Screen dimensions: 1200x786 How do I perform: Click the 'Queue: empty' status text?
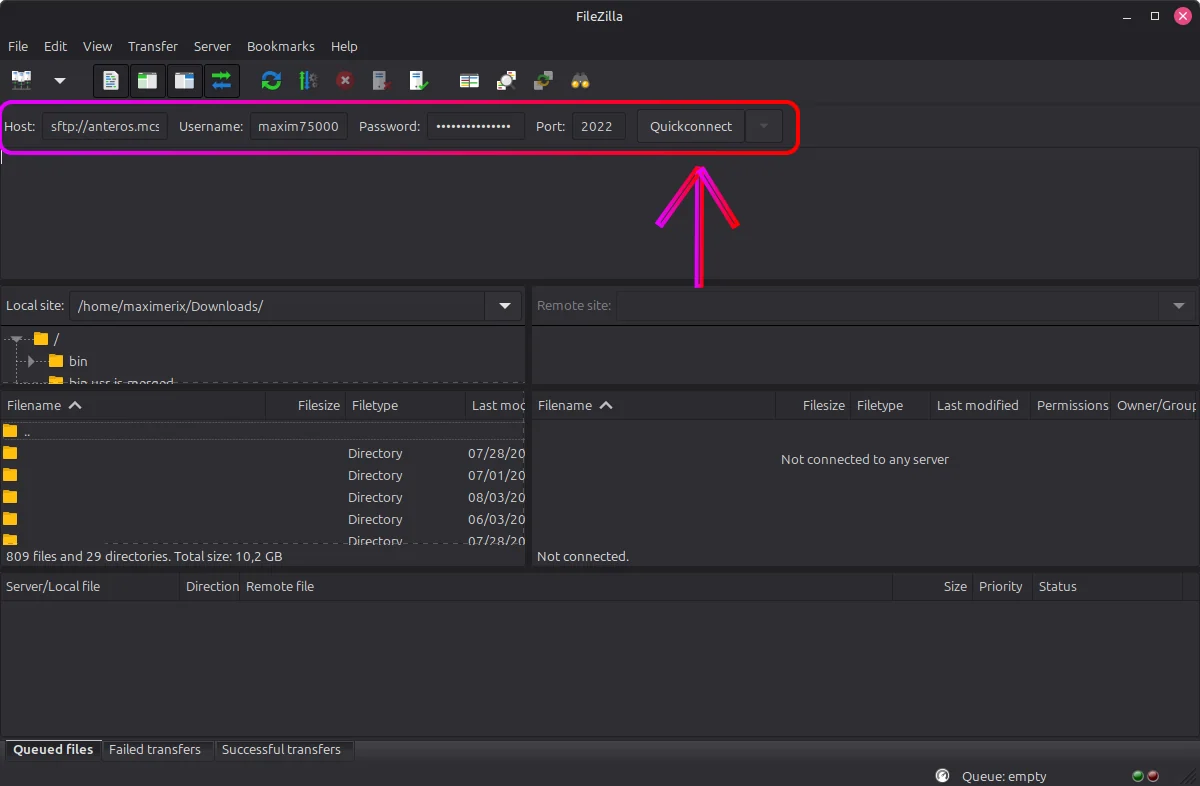[x=1004, y=776]
